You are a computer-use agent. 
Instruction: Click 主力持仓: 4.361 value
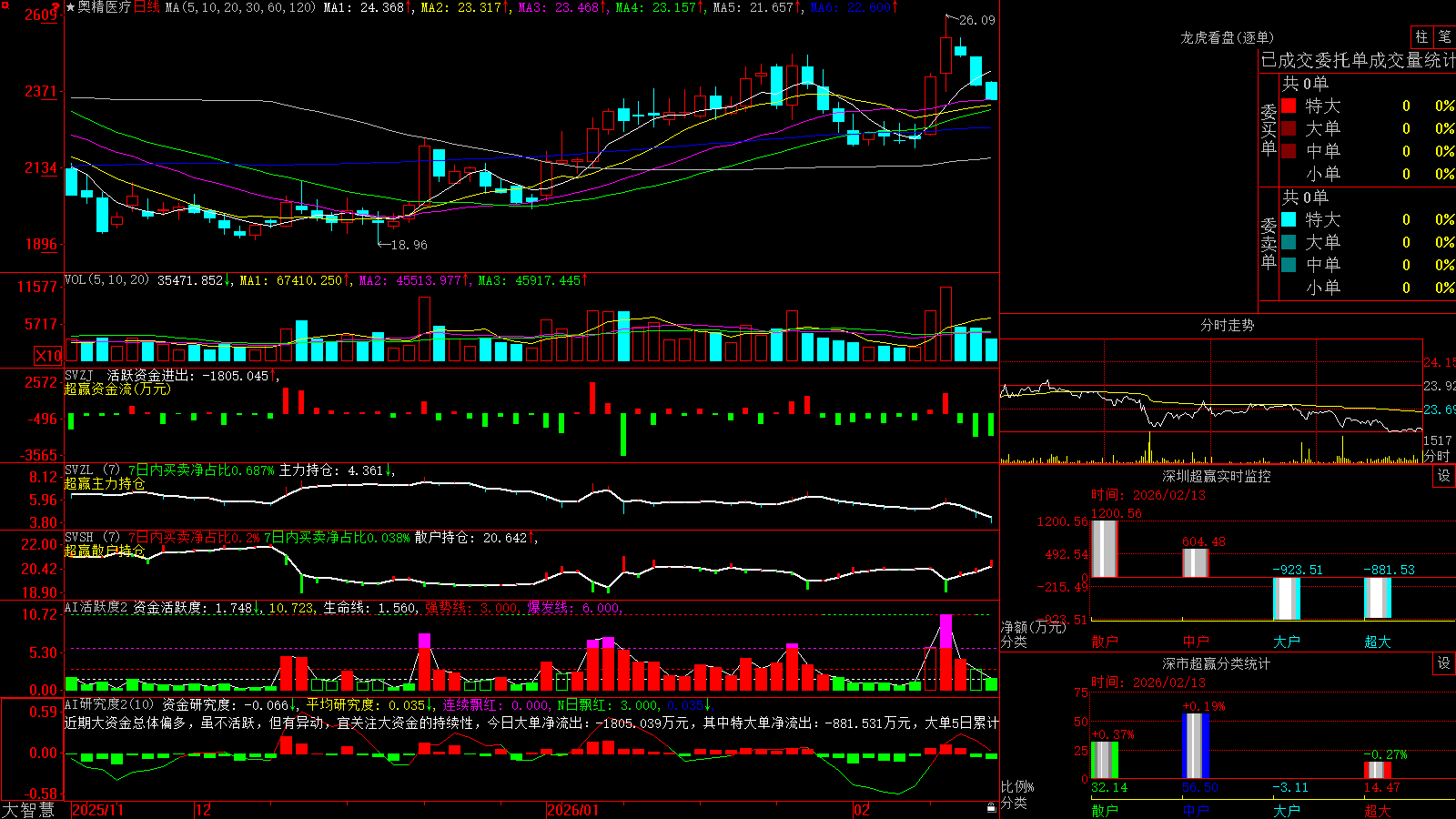click(x=336, y=470)
